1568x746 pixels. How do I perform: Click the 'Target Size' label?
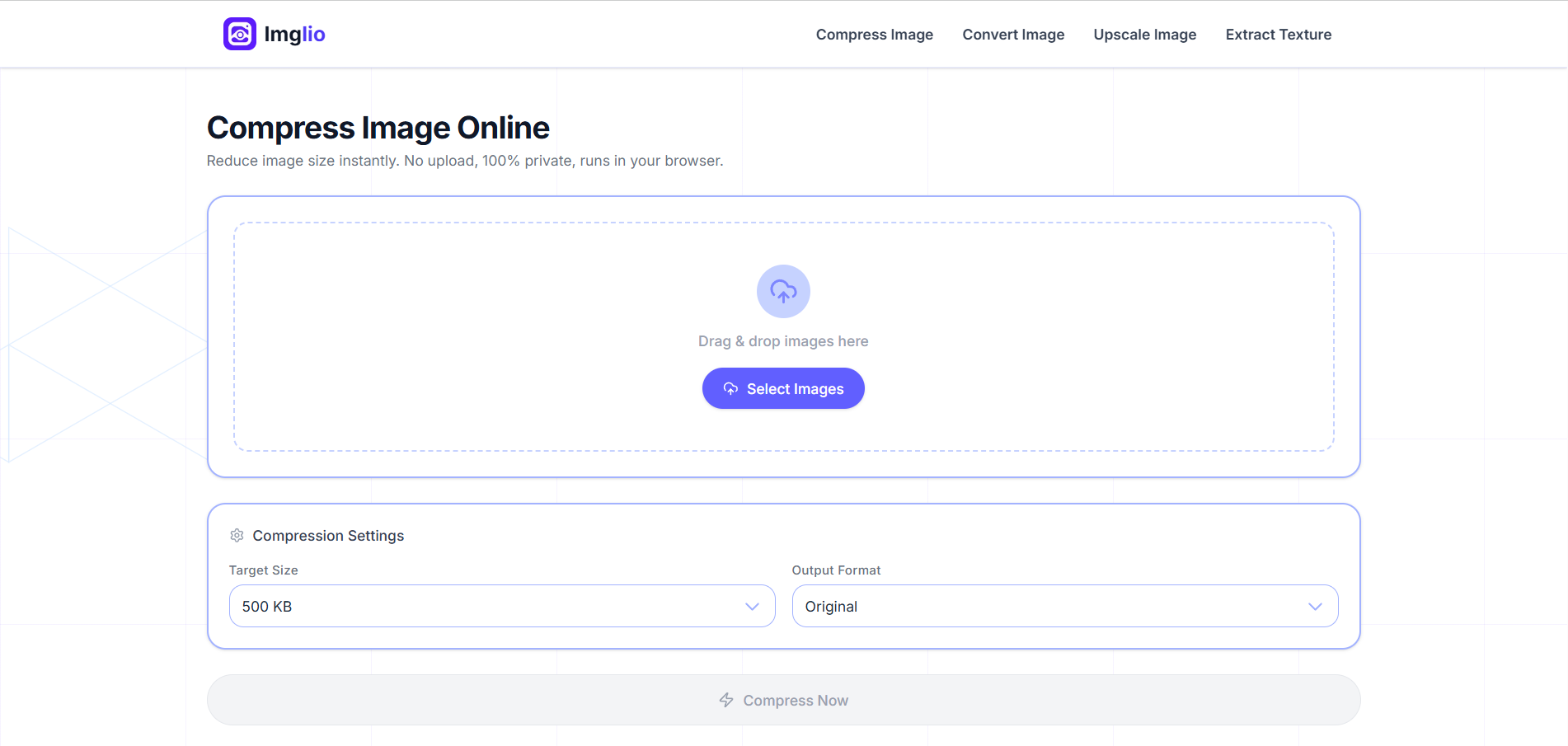point(264,570)
